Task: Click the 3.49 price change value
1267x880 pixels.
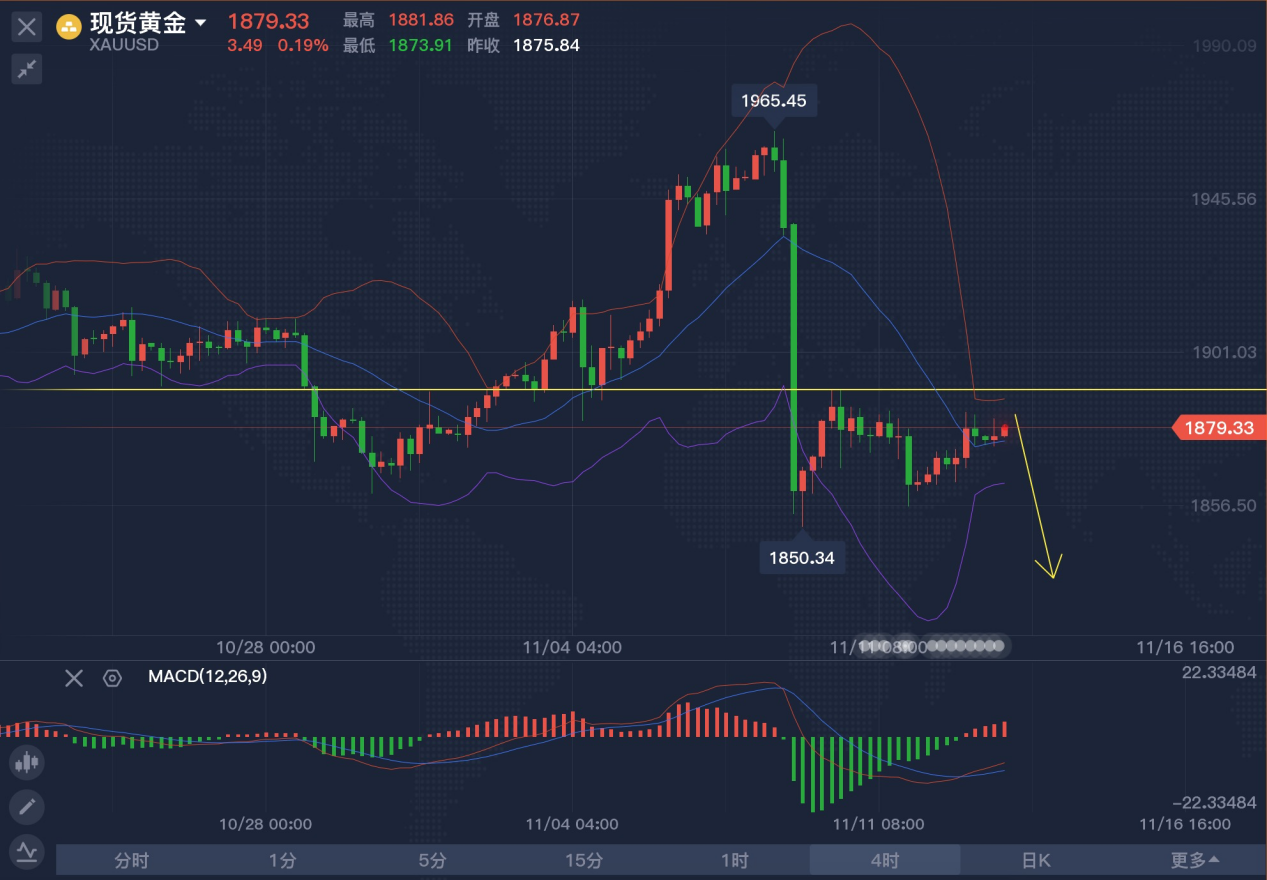Action: coord(245,45)
